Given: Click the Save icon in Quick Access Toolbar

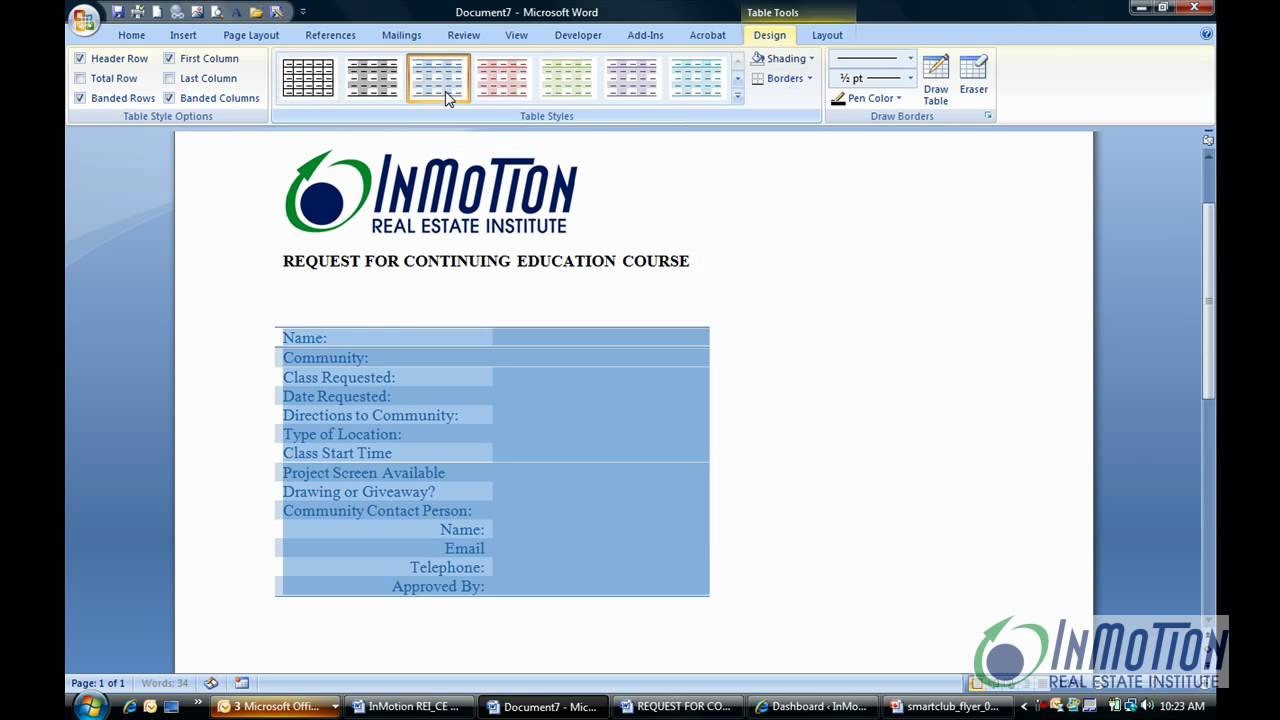Looking at the screenshot, I should (118, 12).
